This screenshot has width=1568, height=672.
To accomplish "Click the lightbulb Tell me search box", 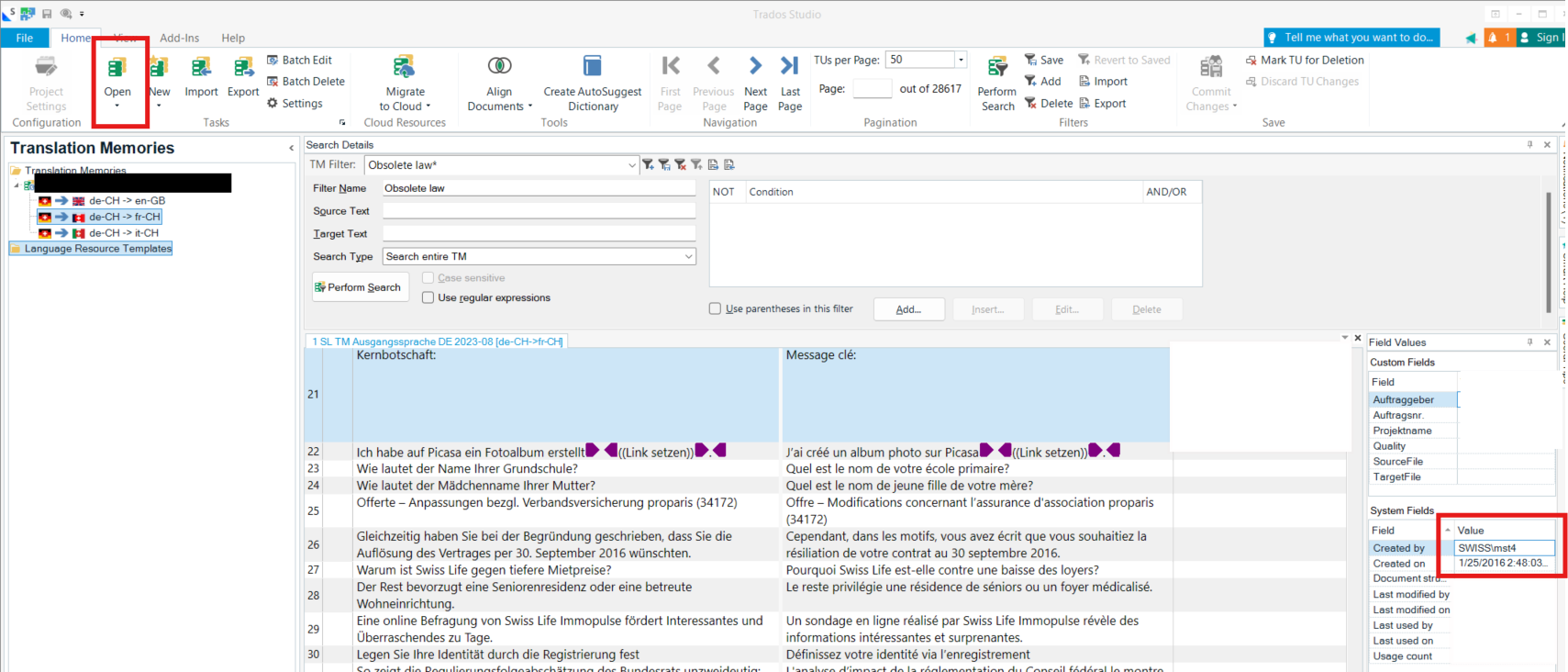I will coord(1351,38).
